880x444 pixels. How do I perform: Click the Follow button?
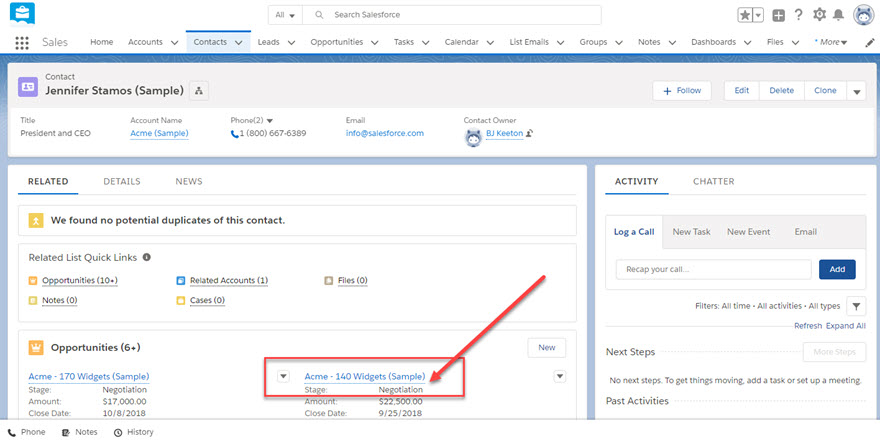click(681, 90)
